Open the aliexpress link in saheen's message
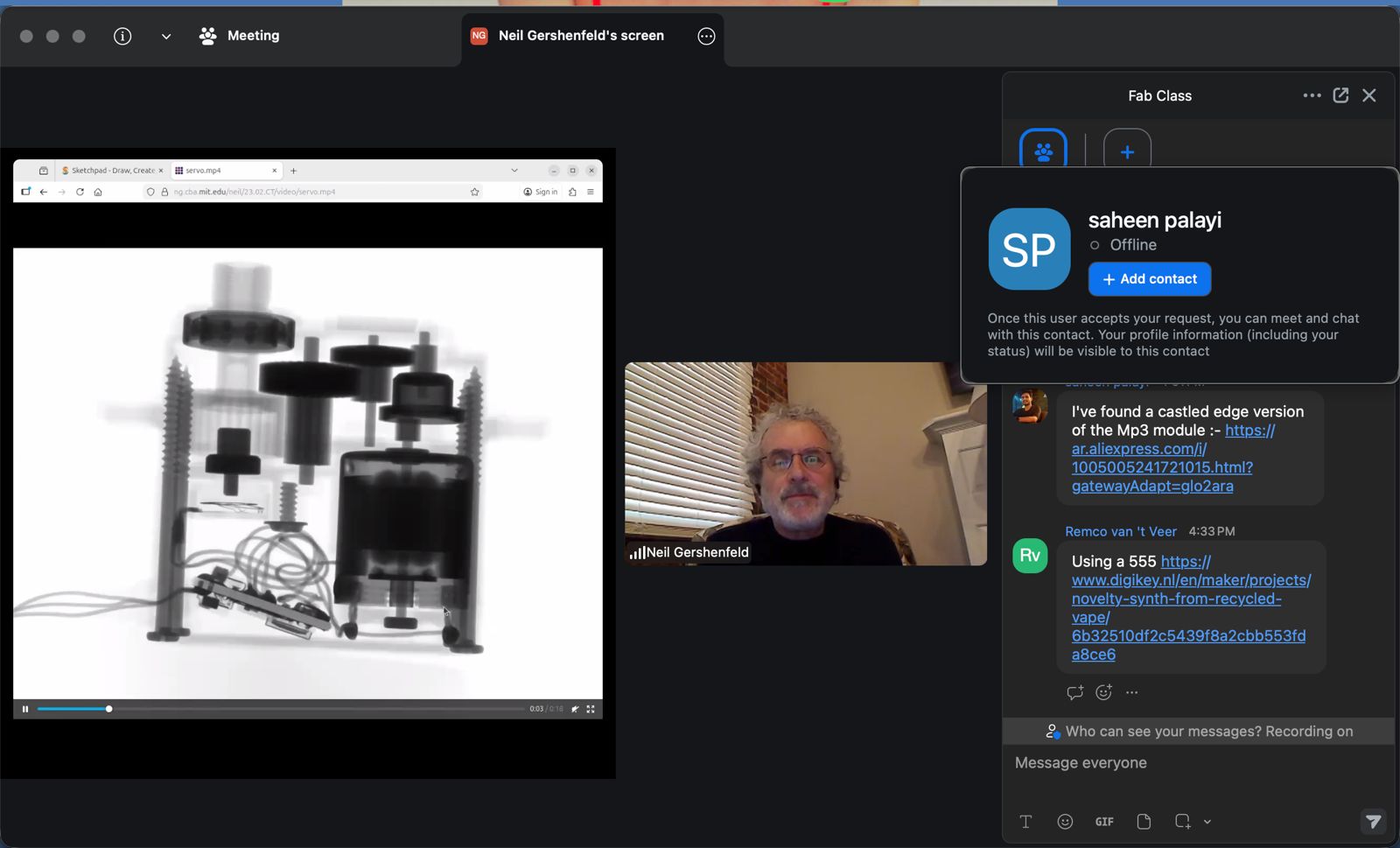The width and height of the screenshot is (1400, 848). 1172,458
